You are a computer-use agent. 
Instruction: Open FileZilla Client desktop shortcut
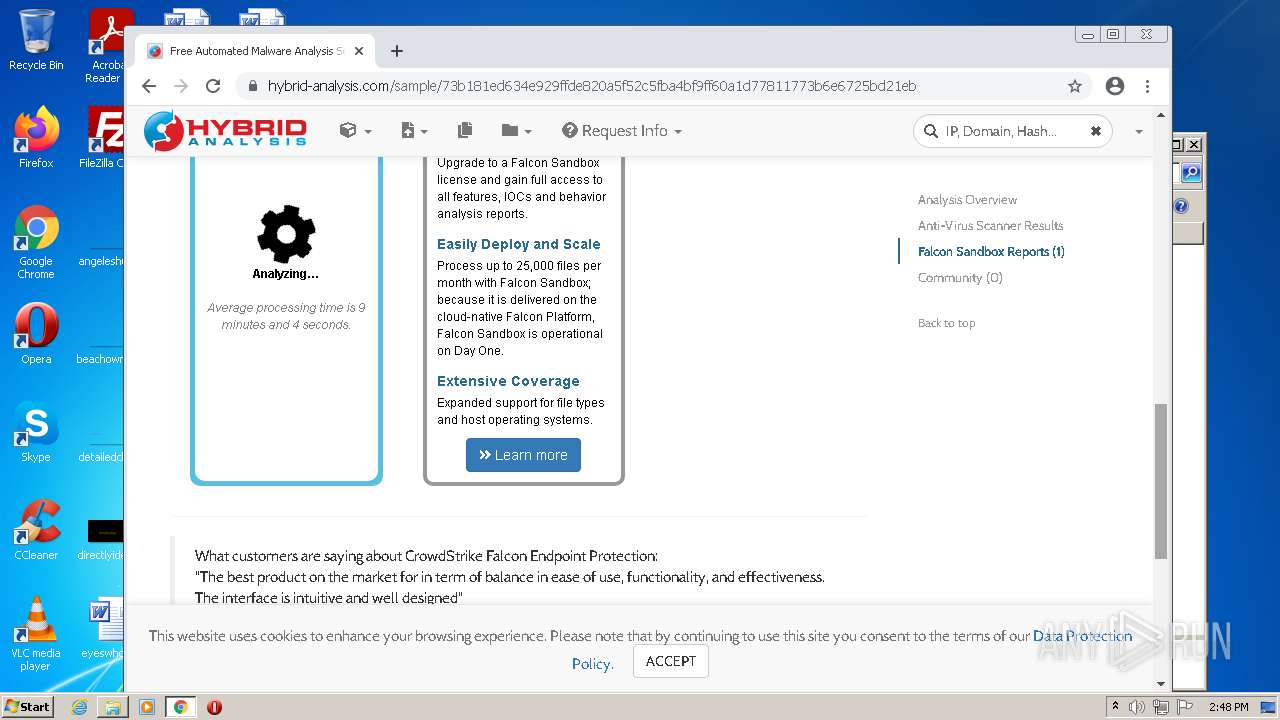(102, 137)
